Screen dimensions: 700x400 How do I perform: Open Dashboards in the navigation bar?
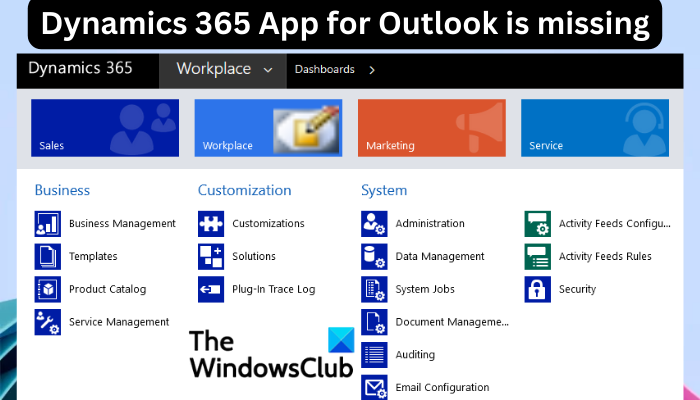click(325, 70)
